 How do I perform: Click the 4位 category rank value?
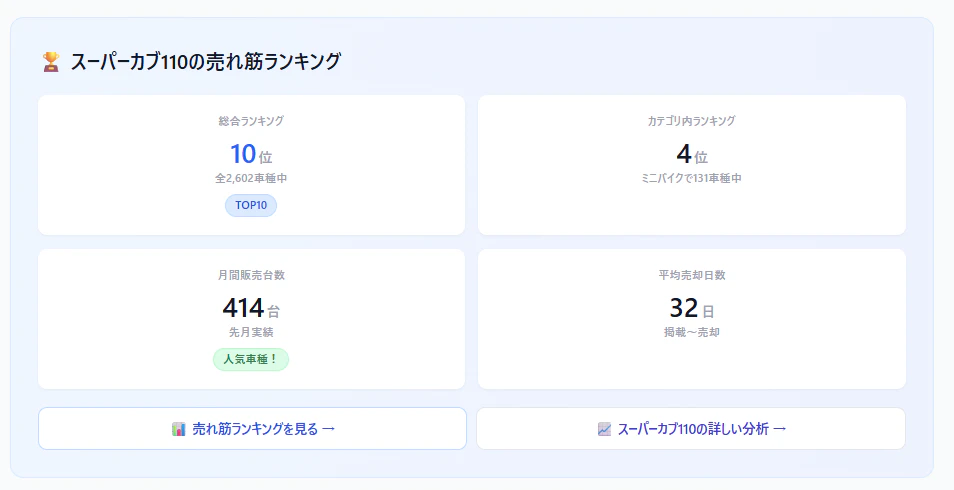[692, 154]
